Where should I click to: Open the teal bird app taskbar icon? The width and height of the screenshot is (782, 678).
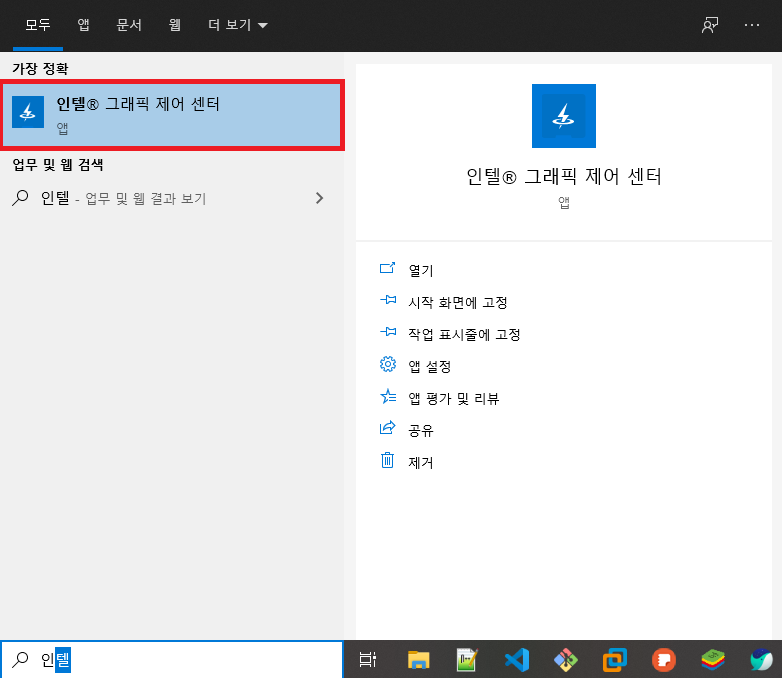762,660
